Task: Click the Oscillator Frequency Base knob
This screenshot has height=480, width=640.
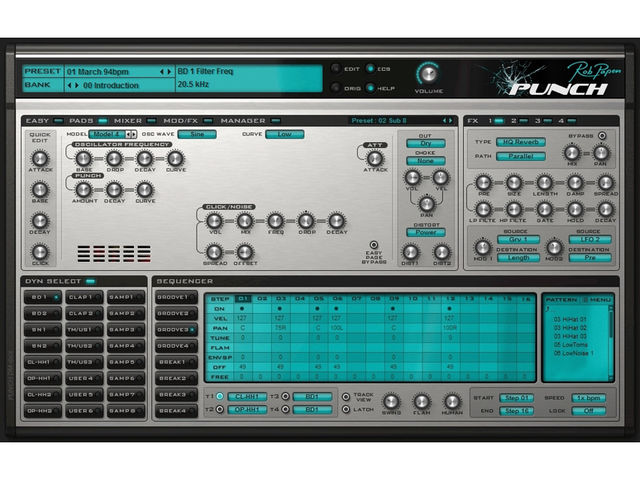Action: (x=84, y=158)
